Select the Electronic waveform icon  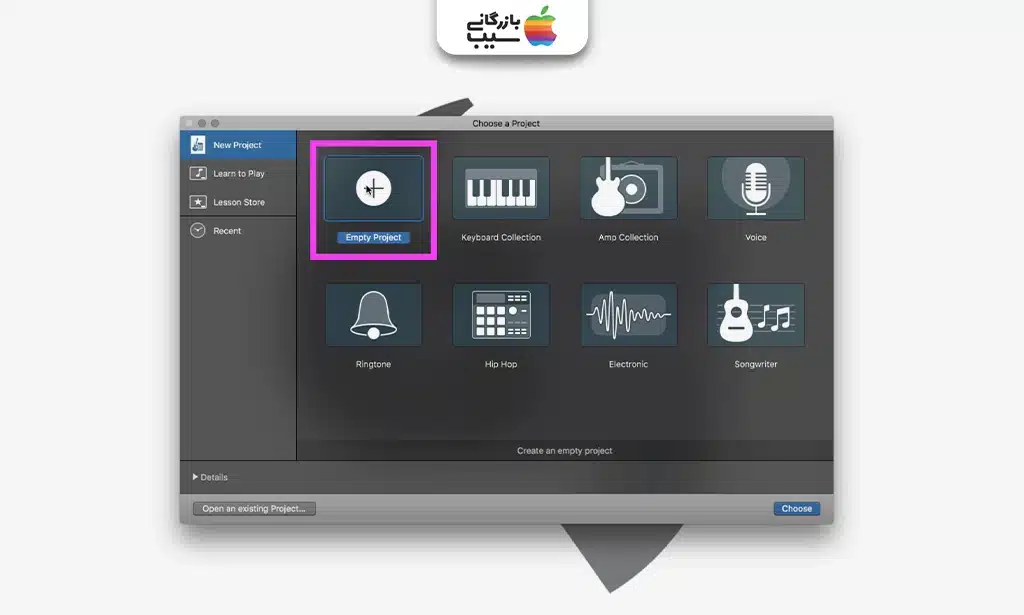(x=628, y=315)
